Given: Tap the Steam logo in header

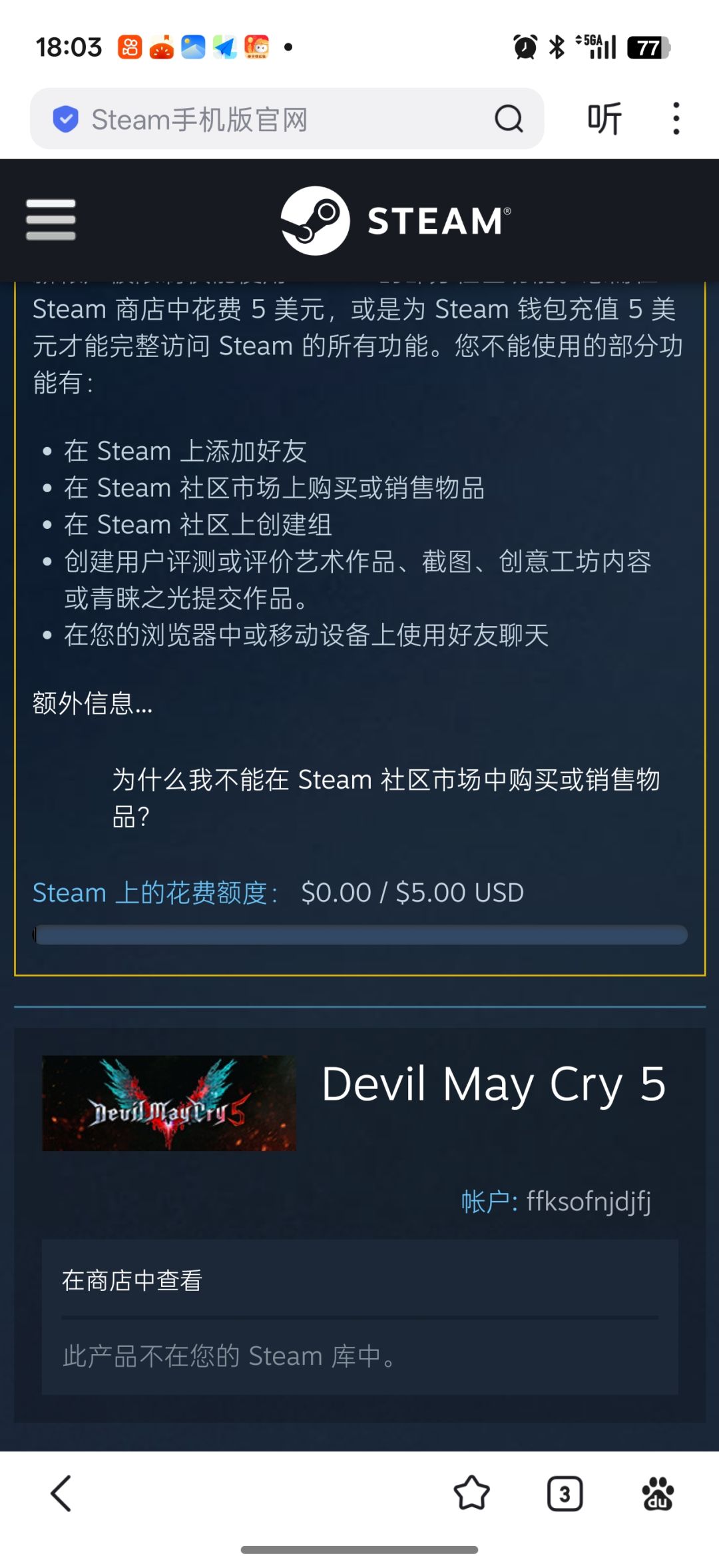Looking at the screenshot, I should coord(395,220).
